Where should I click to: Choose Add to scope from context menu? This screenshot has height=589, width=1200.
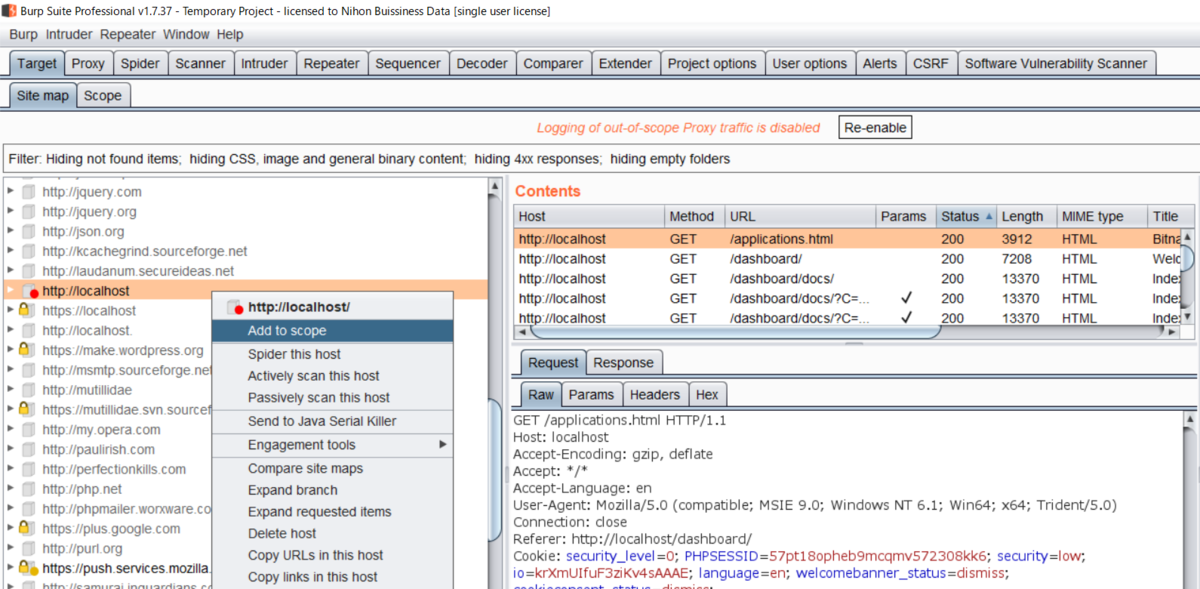tap(333, 330)
